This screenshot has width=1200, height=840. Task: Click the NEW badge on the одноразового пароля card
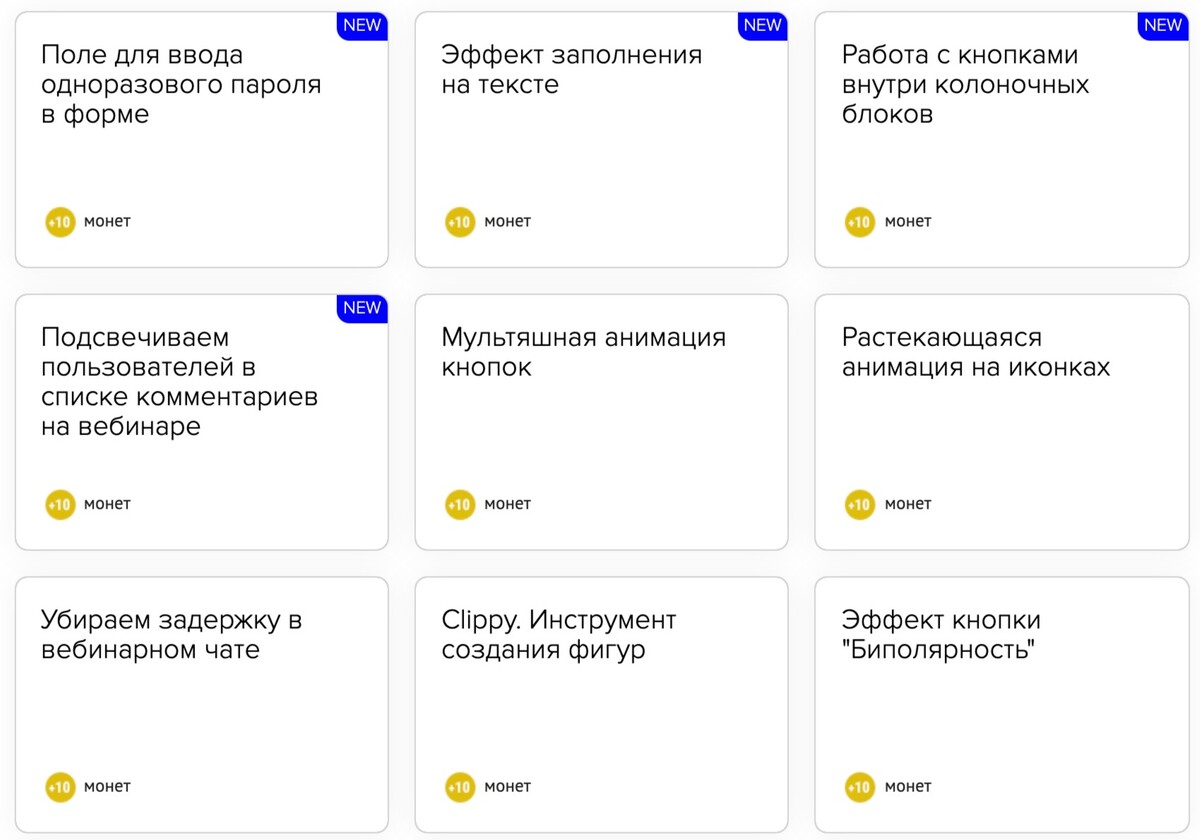[x=362, y=26]
